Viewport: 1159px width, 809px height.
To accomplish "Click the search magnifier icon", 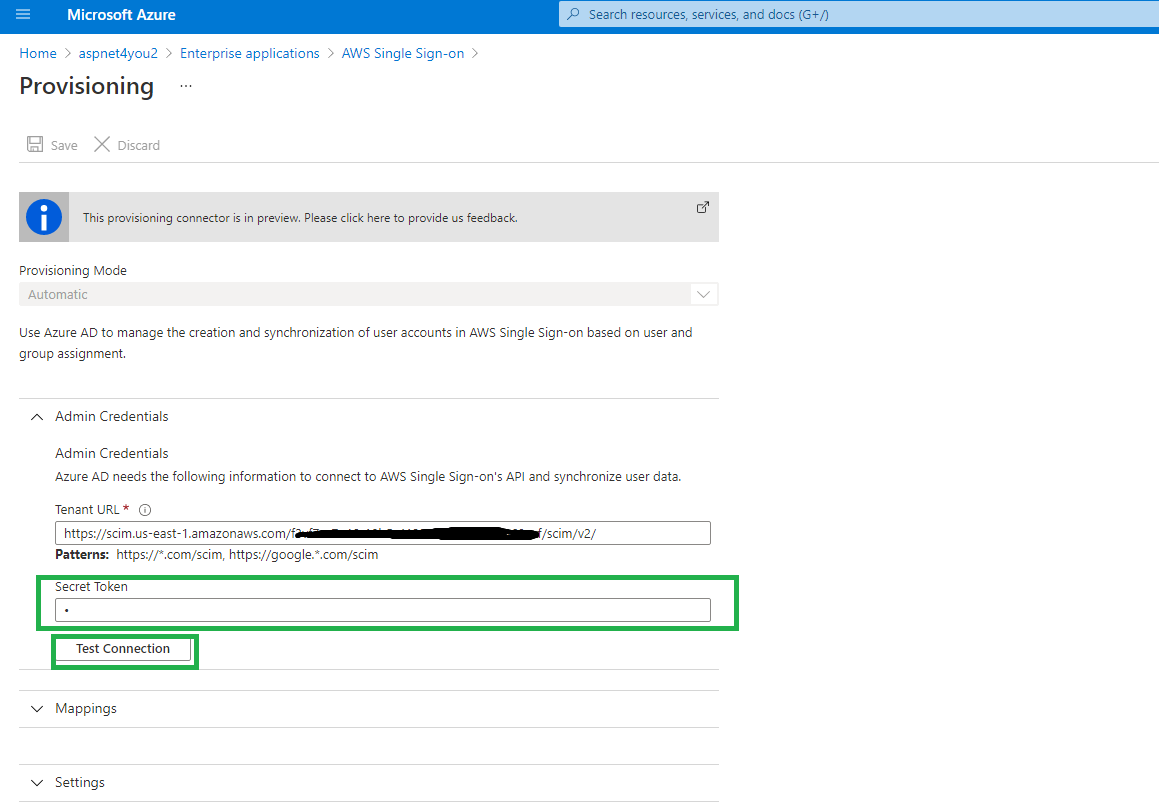I will [574, 14].
